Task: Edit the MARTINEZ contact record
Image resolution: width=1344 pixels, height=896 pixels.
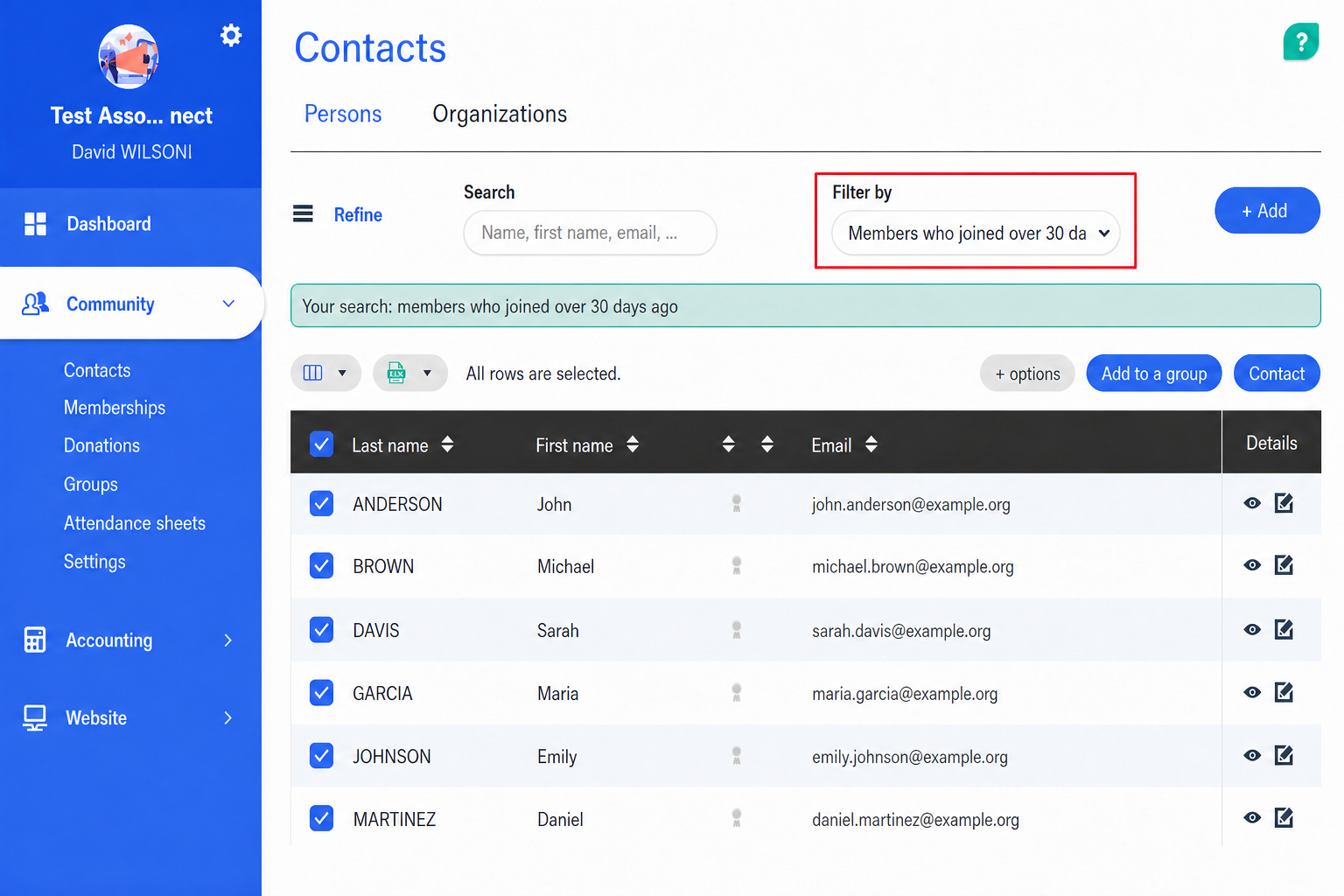Action: point(1284,817)
